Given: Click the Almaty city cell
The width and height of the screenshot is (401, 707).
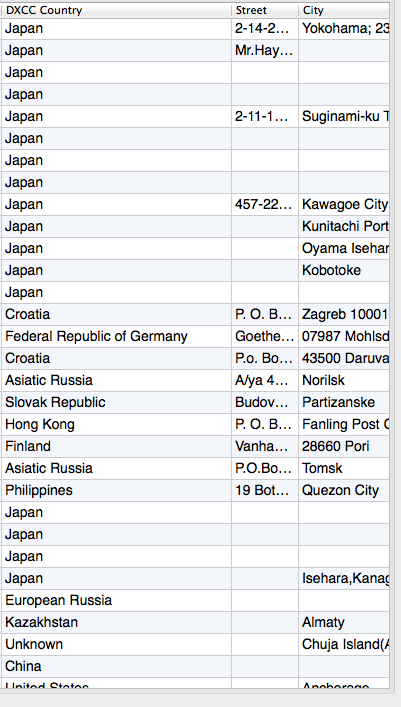Looking at the screenshot, I should click(344, 622).
